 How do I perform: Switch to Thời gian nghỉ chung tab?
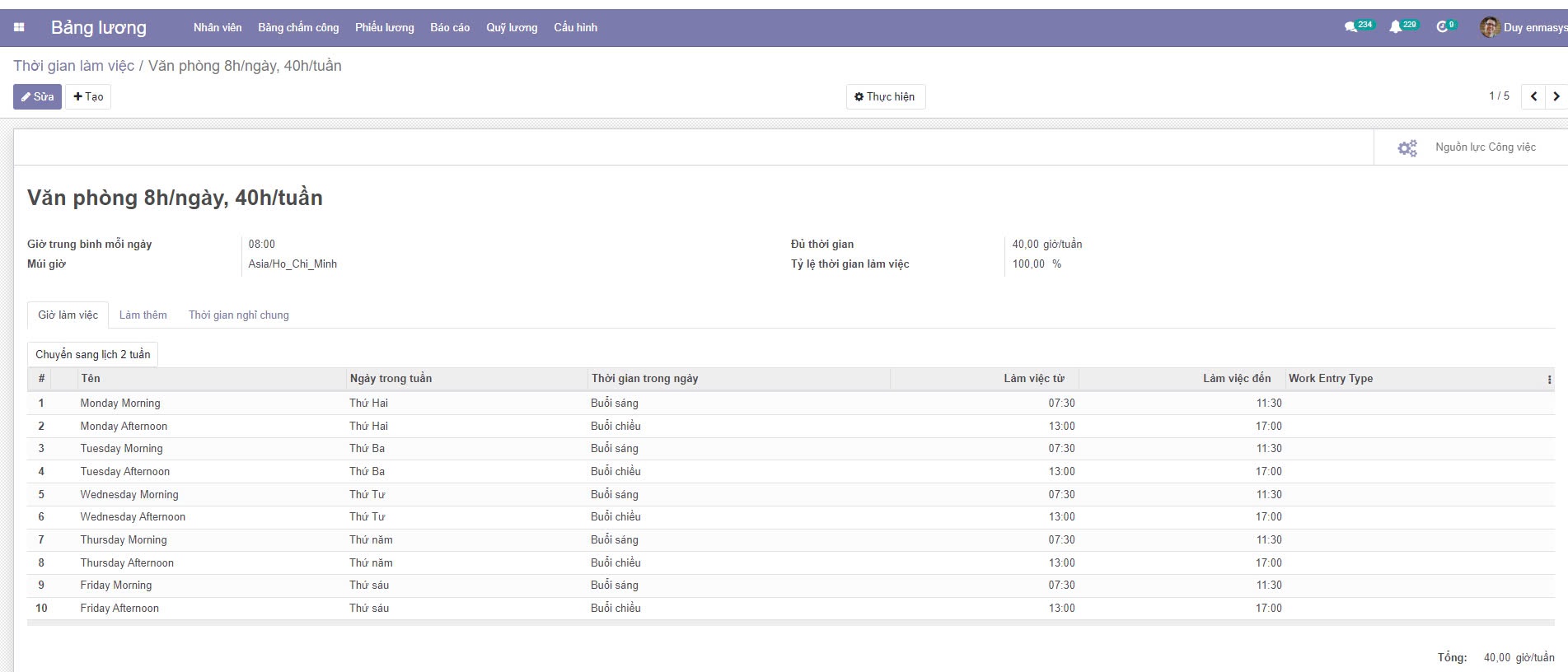238,315
